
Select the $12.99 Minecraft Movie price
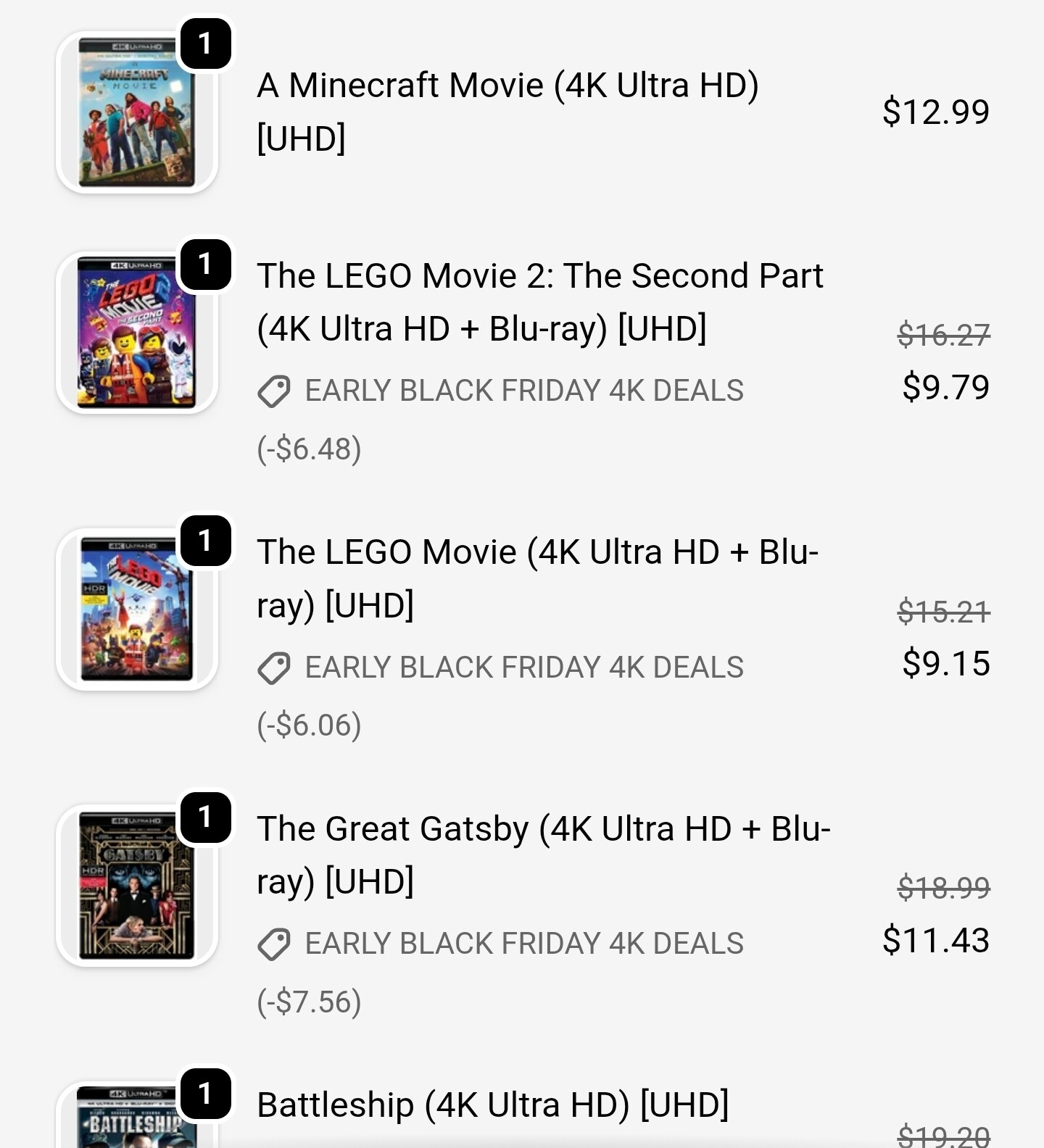[x=935, y=112]
